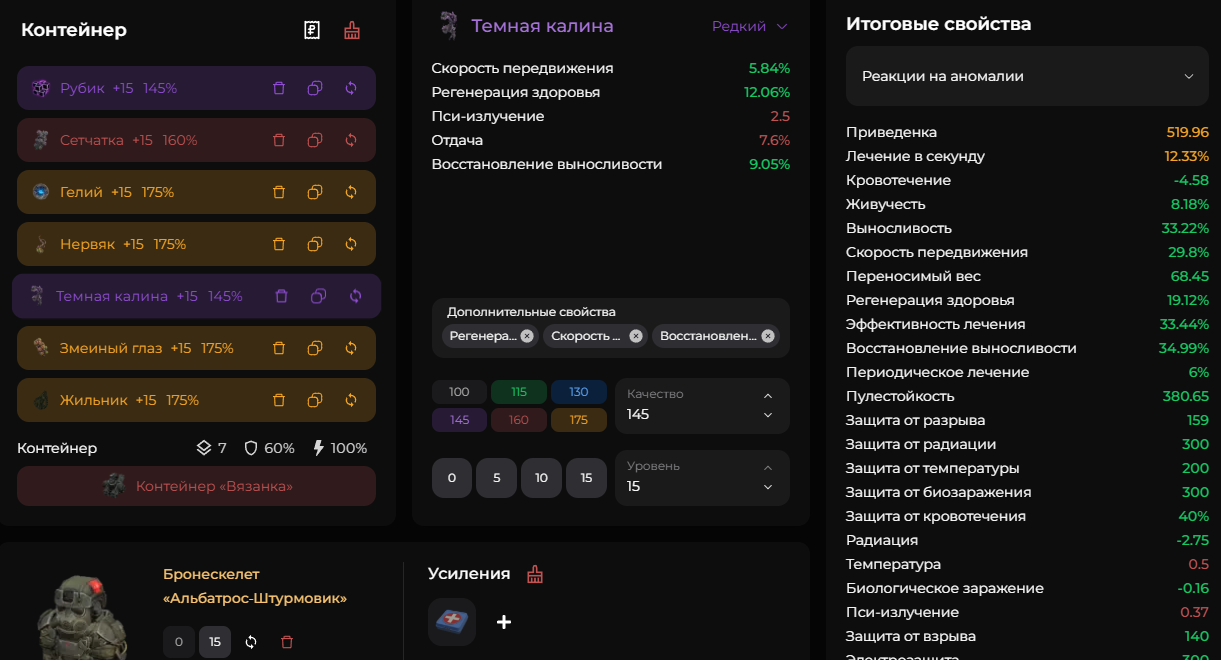Delete the Жильник artifact
The width and height of the screenshot is (1221, 660).
tap(279, 400)
